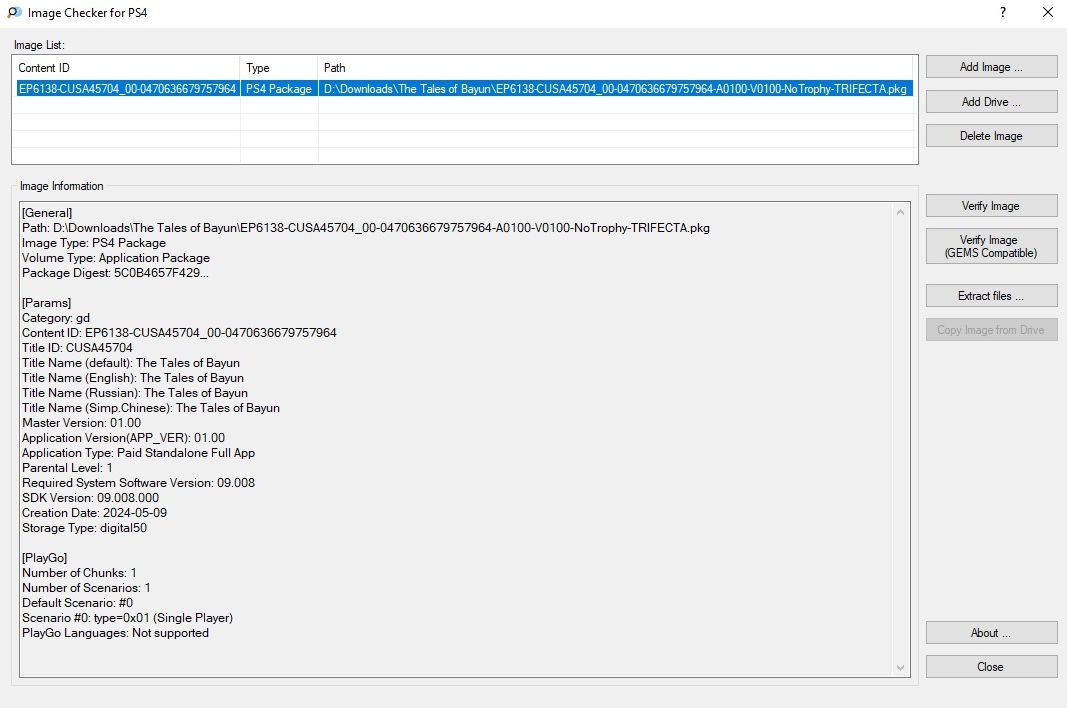The height and width of the screenshot is (708, 1067).
Task: Open the About dialog
Action: pyautogui.click(x=991, y=632)
